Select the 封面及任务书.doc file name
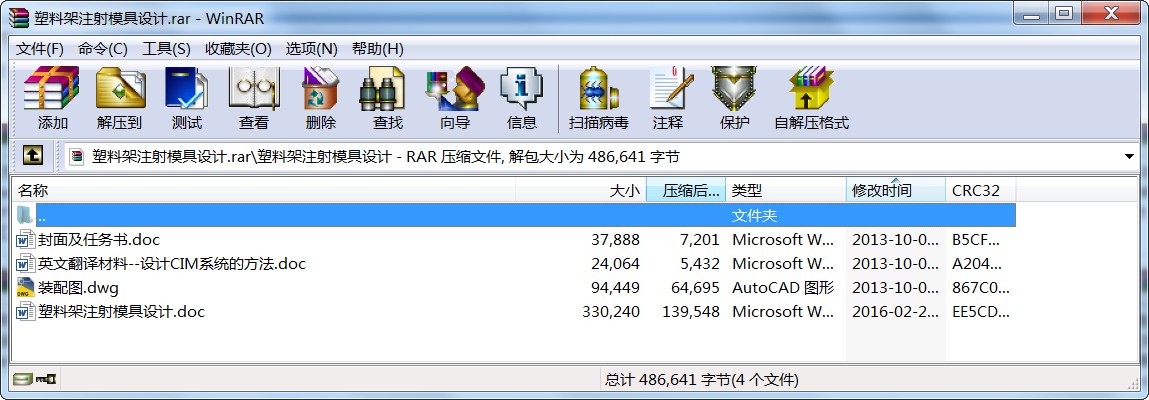The image size is (1149, 400). (x=99, y=240)
